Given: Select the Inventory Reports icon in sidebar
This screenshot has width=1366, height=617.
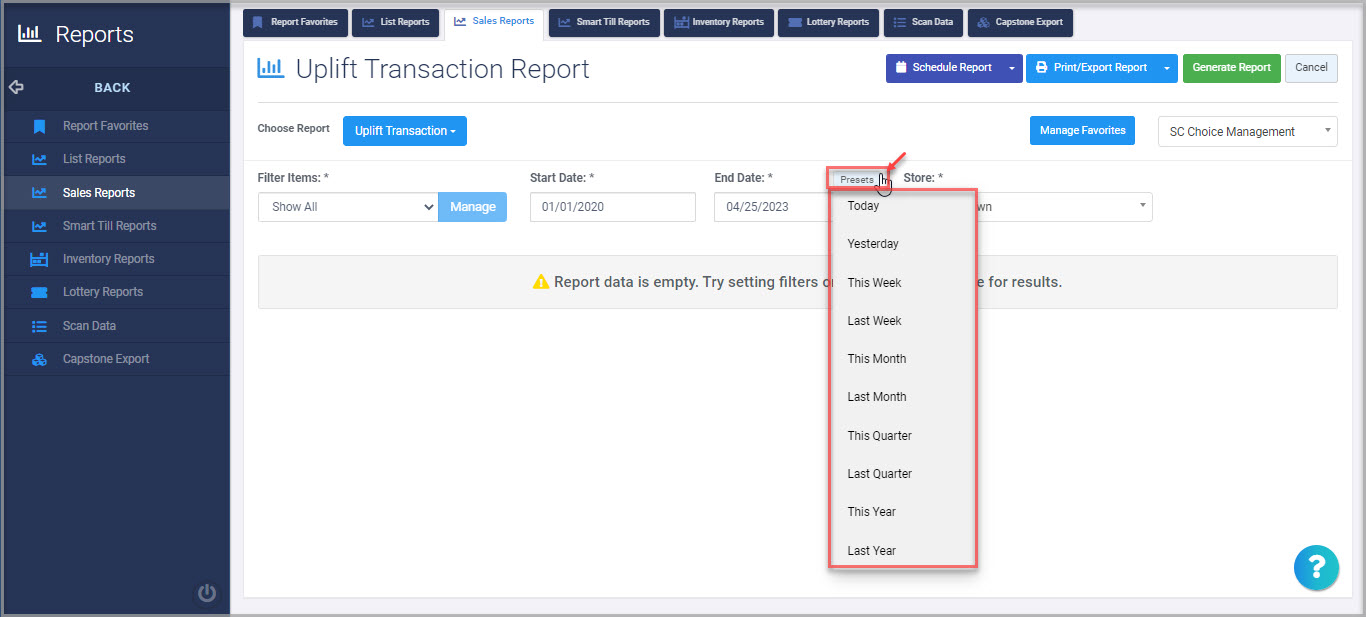Looking at the screenshot, I should pos(41,258).
